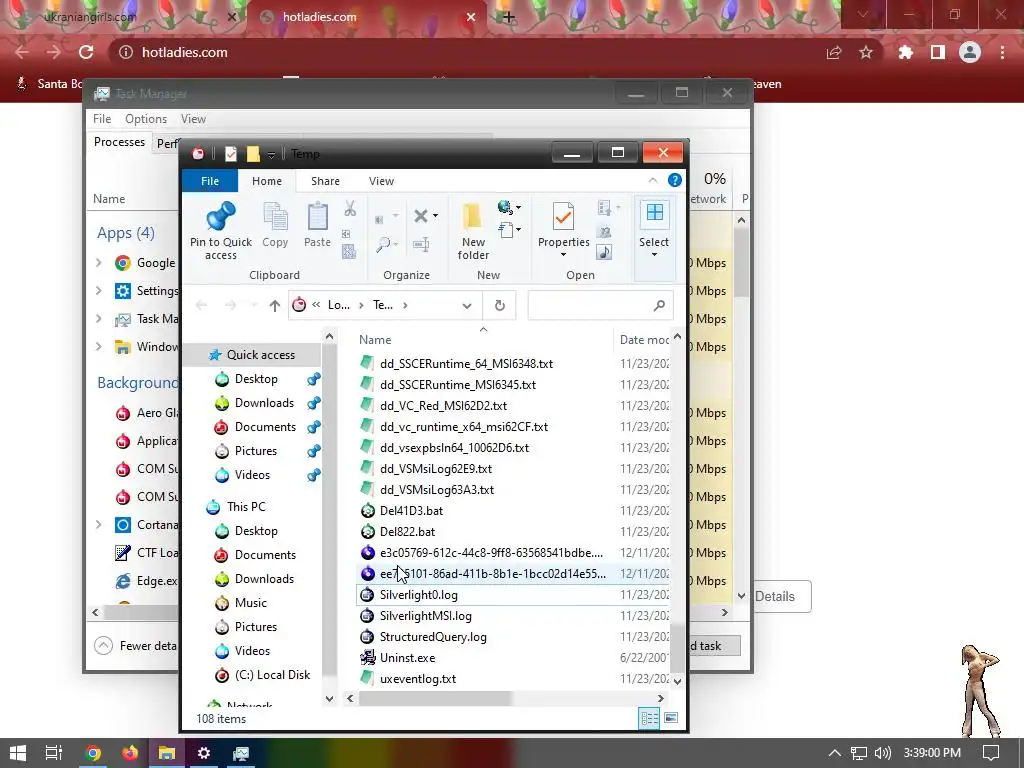Image resolution: width=1024 pixels, height=768 pixels.
Task: Select StructuredQuery.log file
Action: pyautogui.click(x=433, y=637)
